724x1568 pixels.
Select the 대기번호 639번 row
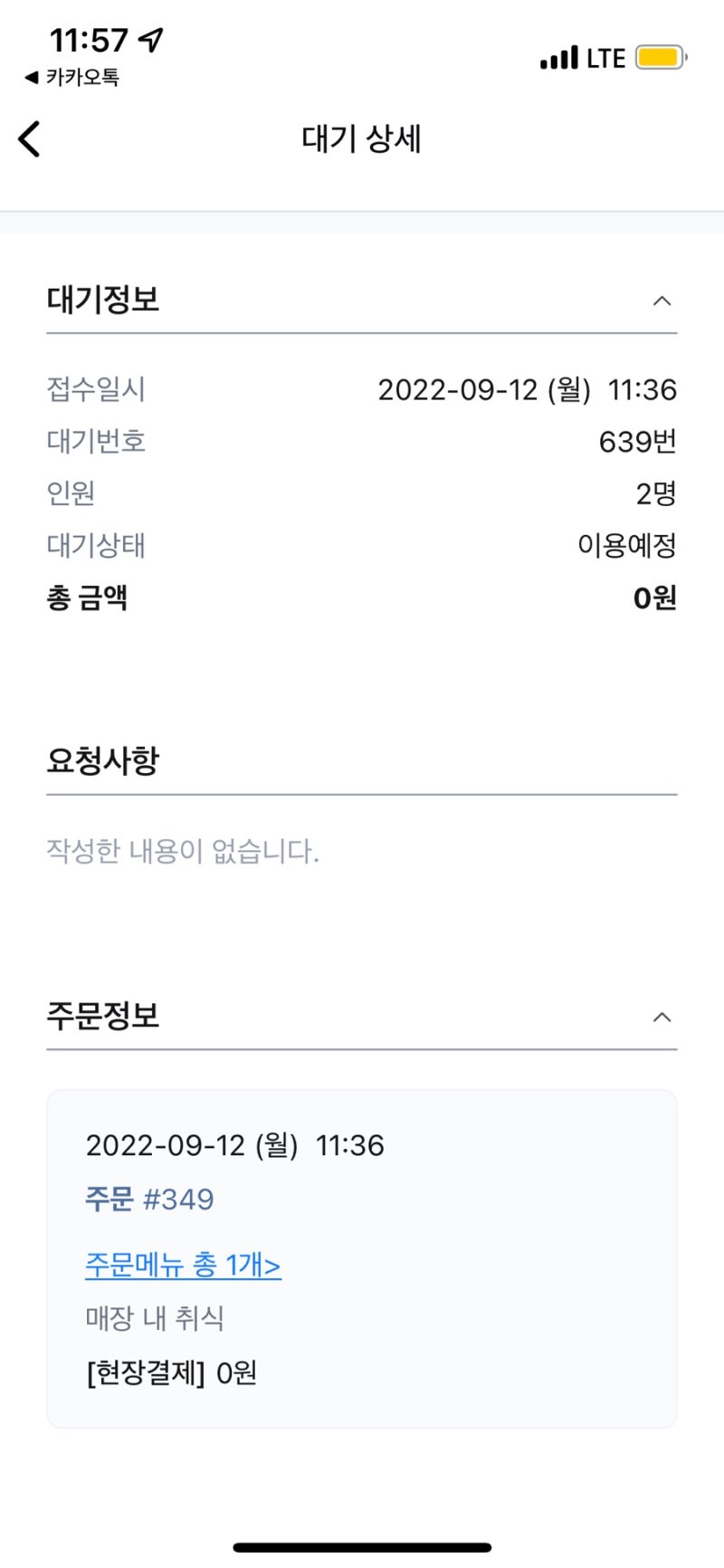pyautogui.click(x=362, y=442)
